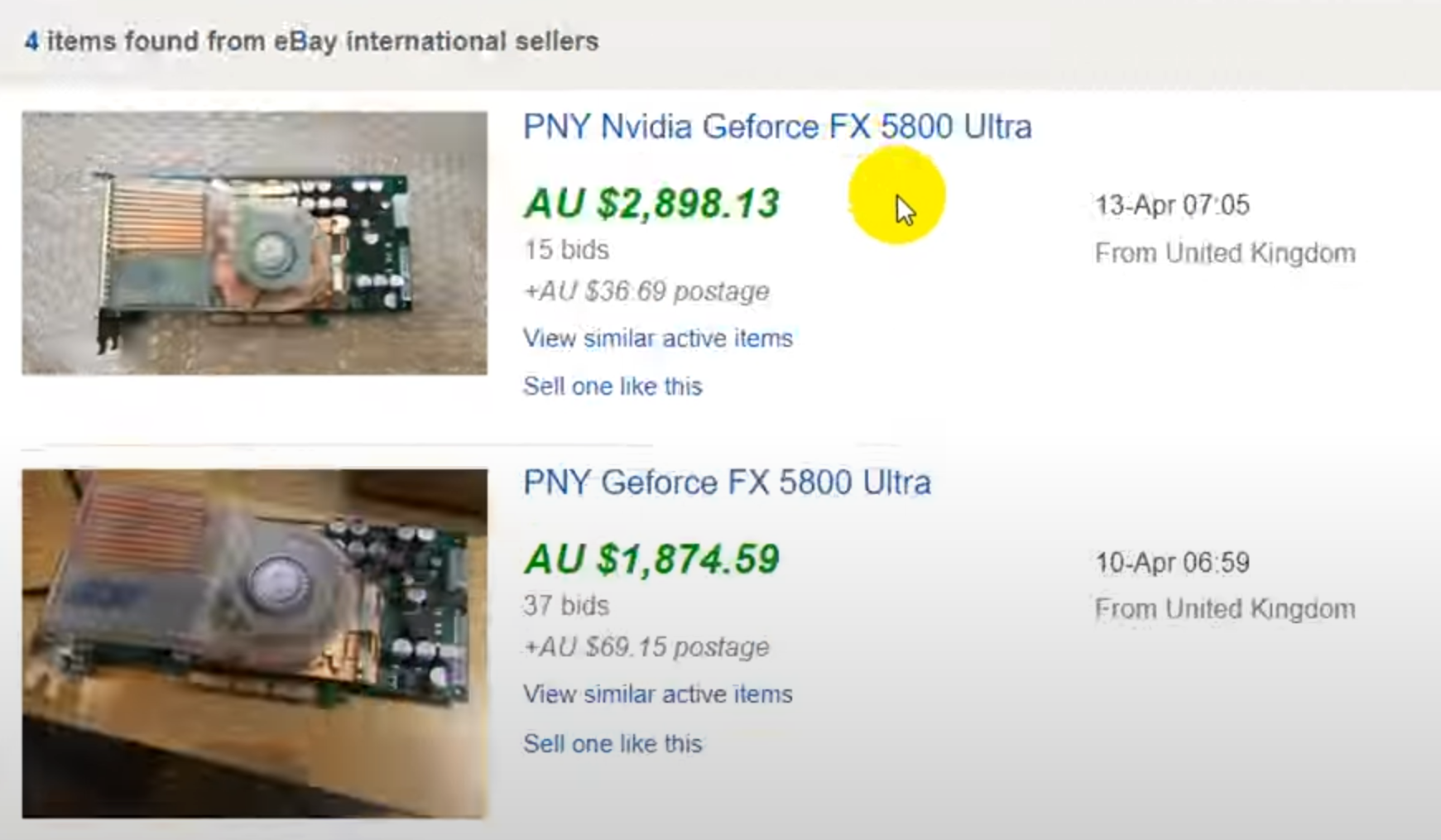The image size is (1441, 840).
Task: Open the PNY Nvidia Geforce FX 5800 Ultra listing title
Action: pyautogui.click(x=777, y=127)
